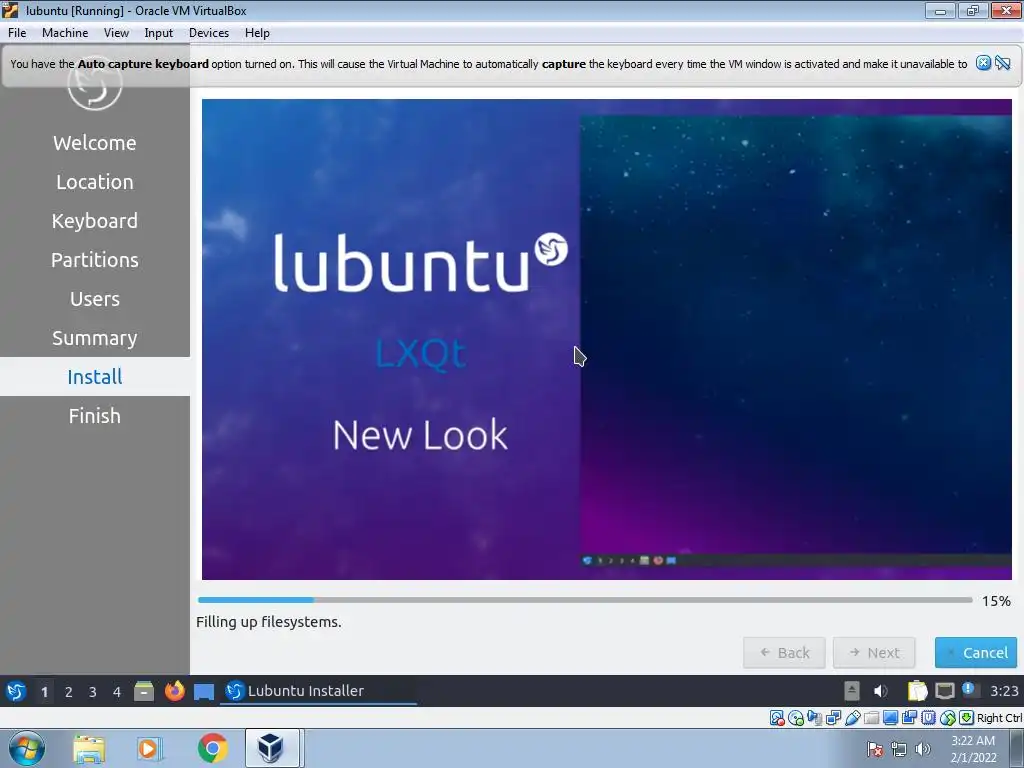Click the VirtualBox network indicator
1024x768 pixels.
pyautogui.click(x=833, y=718)
